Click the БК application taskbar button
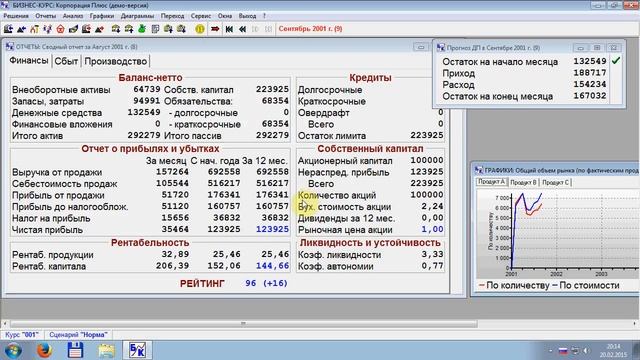This screenshot has width=640, height=360. tap(137, 350)
